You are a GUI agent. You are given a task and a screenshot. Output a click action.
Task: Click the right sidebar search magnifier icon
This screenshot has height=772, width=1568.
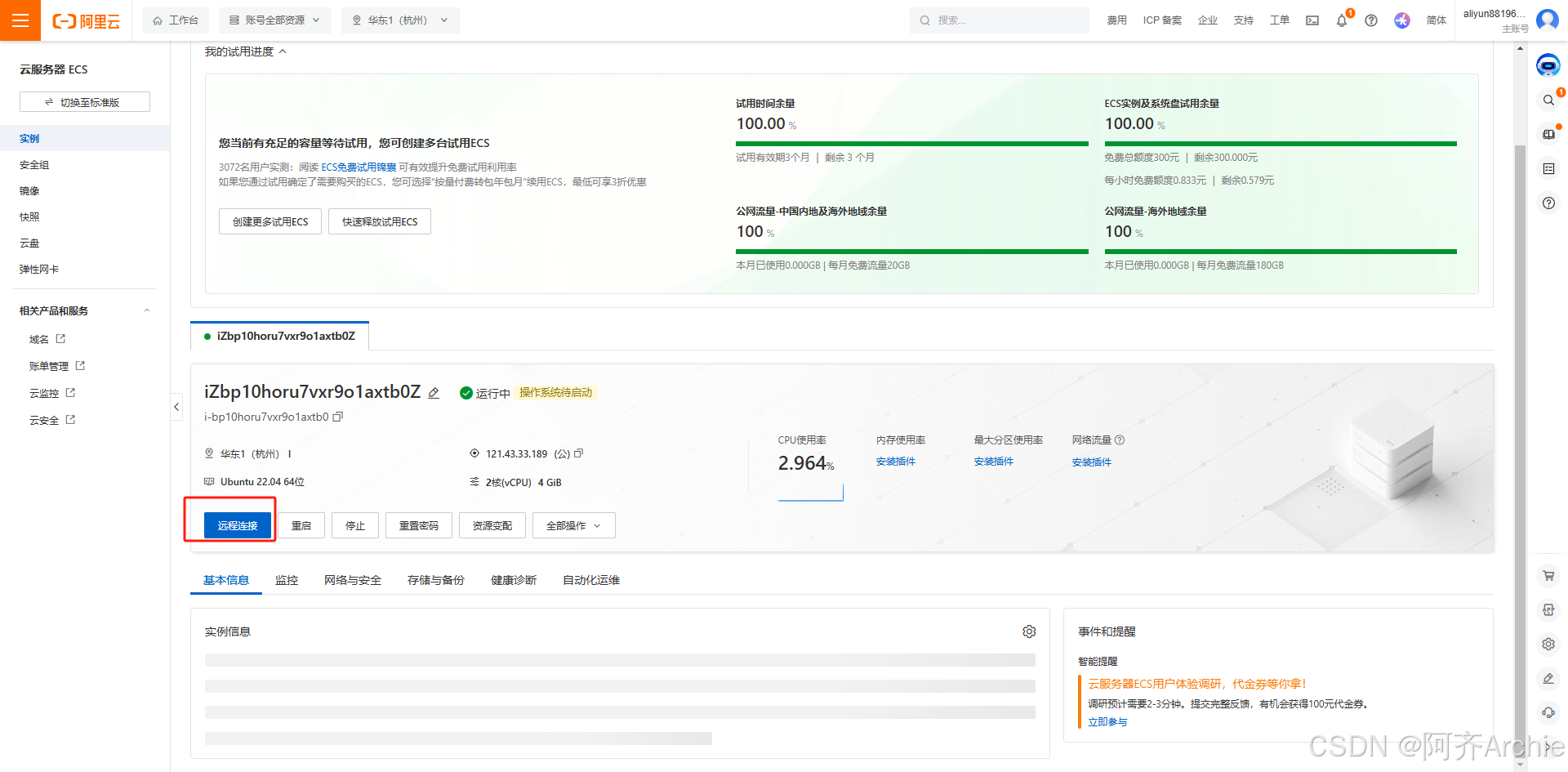(x=1548, y=100)
